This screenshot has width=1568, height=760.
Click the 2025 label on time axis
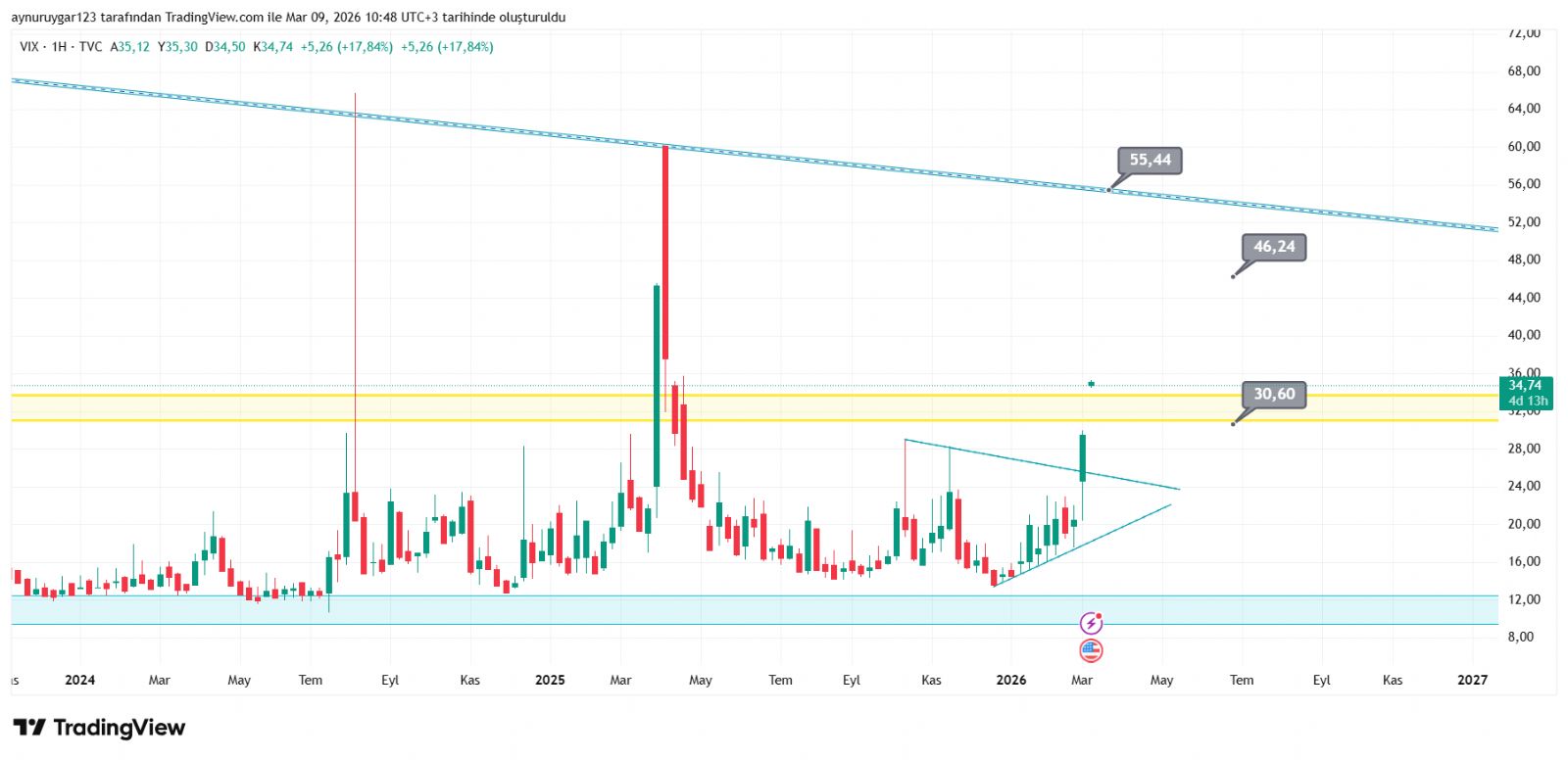550,680
